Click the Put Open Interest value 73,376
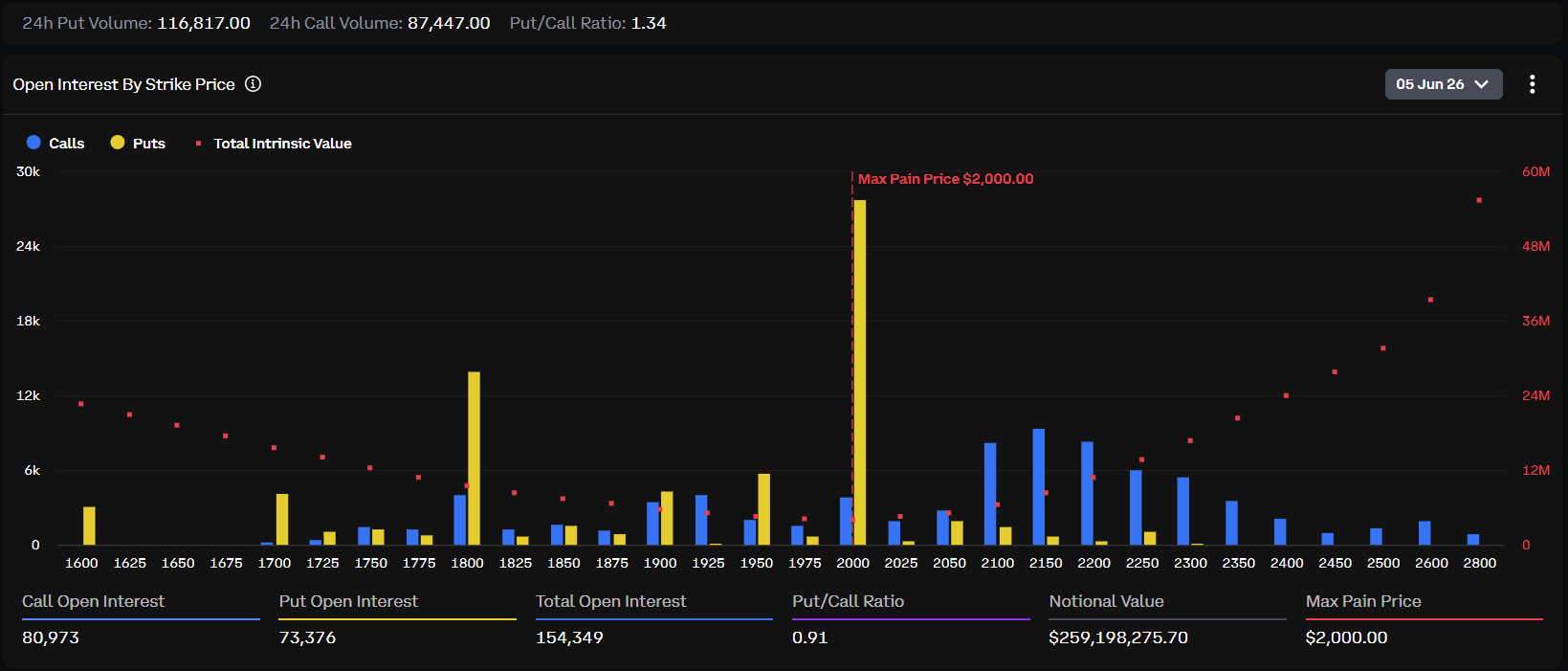Image resolution: width=1568 pixels, height=671 pixels. coord(307,637)
